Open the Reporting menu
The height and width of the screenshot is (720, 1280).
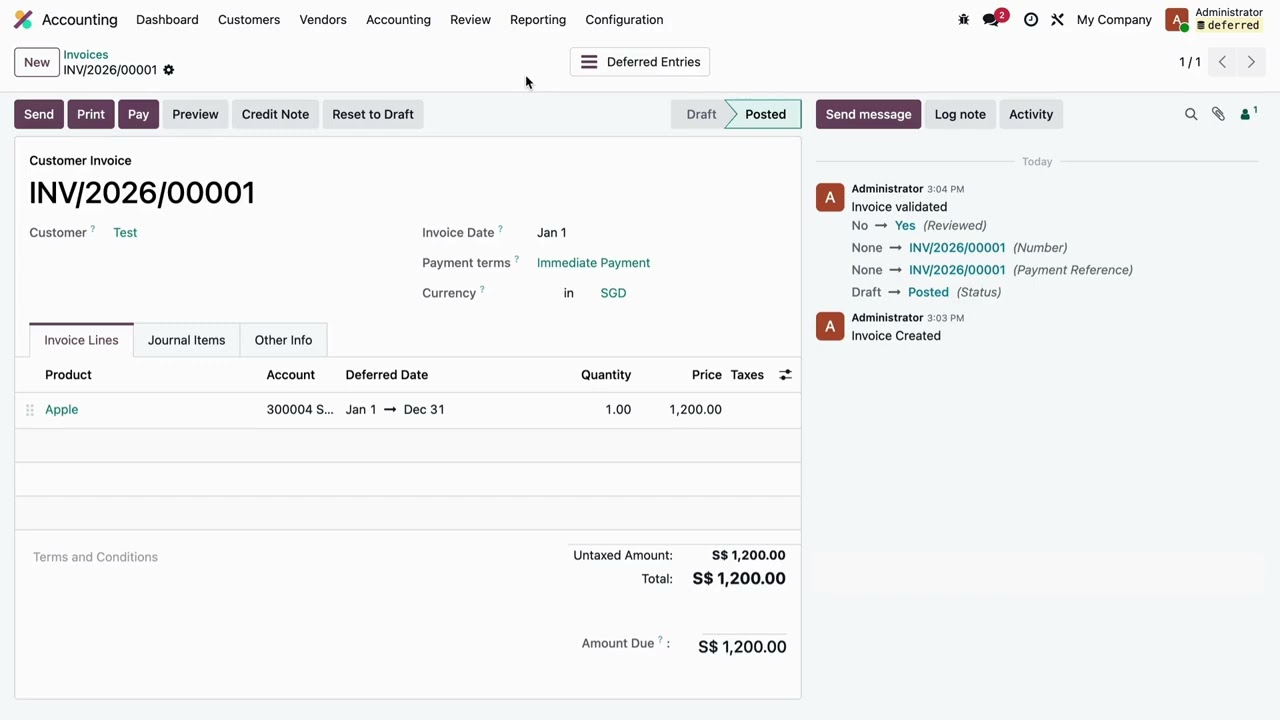[538, 20]
